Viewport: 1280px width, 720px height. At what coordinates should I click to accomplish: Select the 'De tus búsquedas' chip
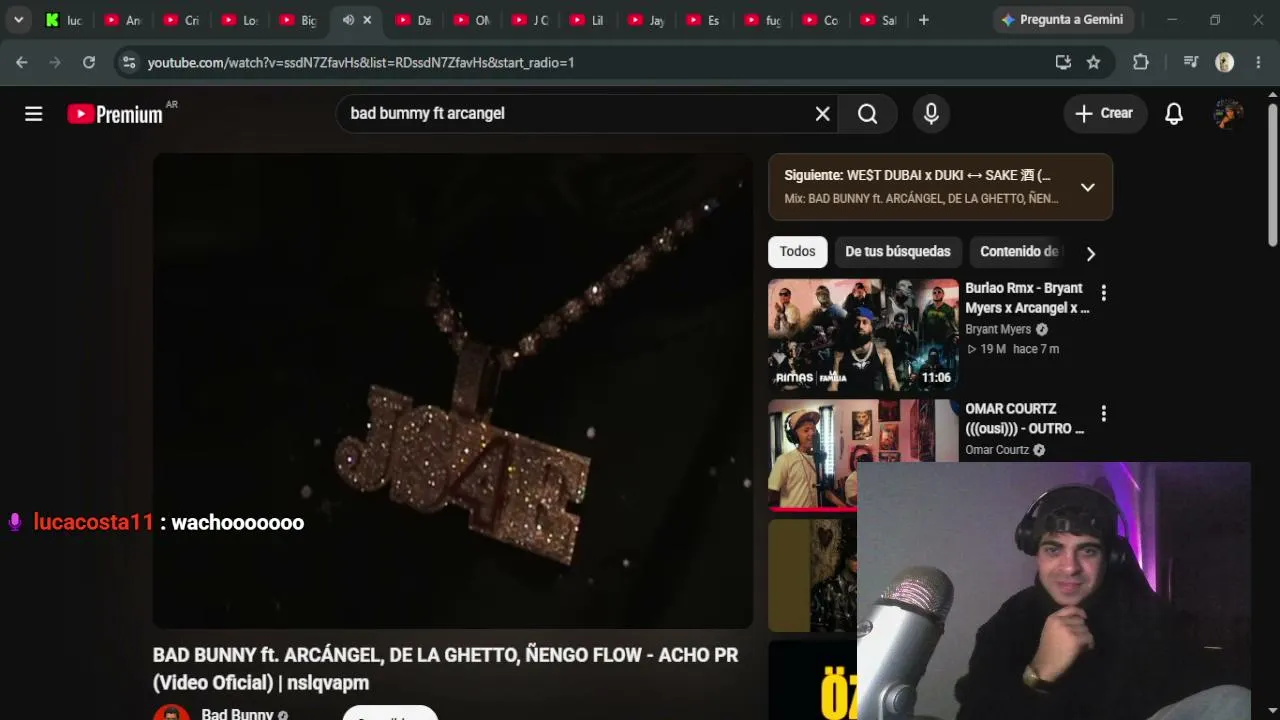(x=898, y=252)
